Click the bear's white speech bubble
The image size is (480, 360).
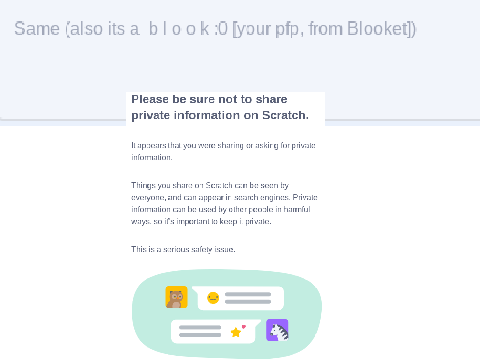[x=238, y=298]
